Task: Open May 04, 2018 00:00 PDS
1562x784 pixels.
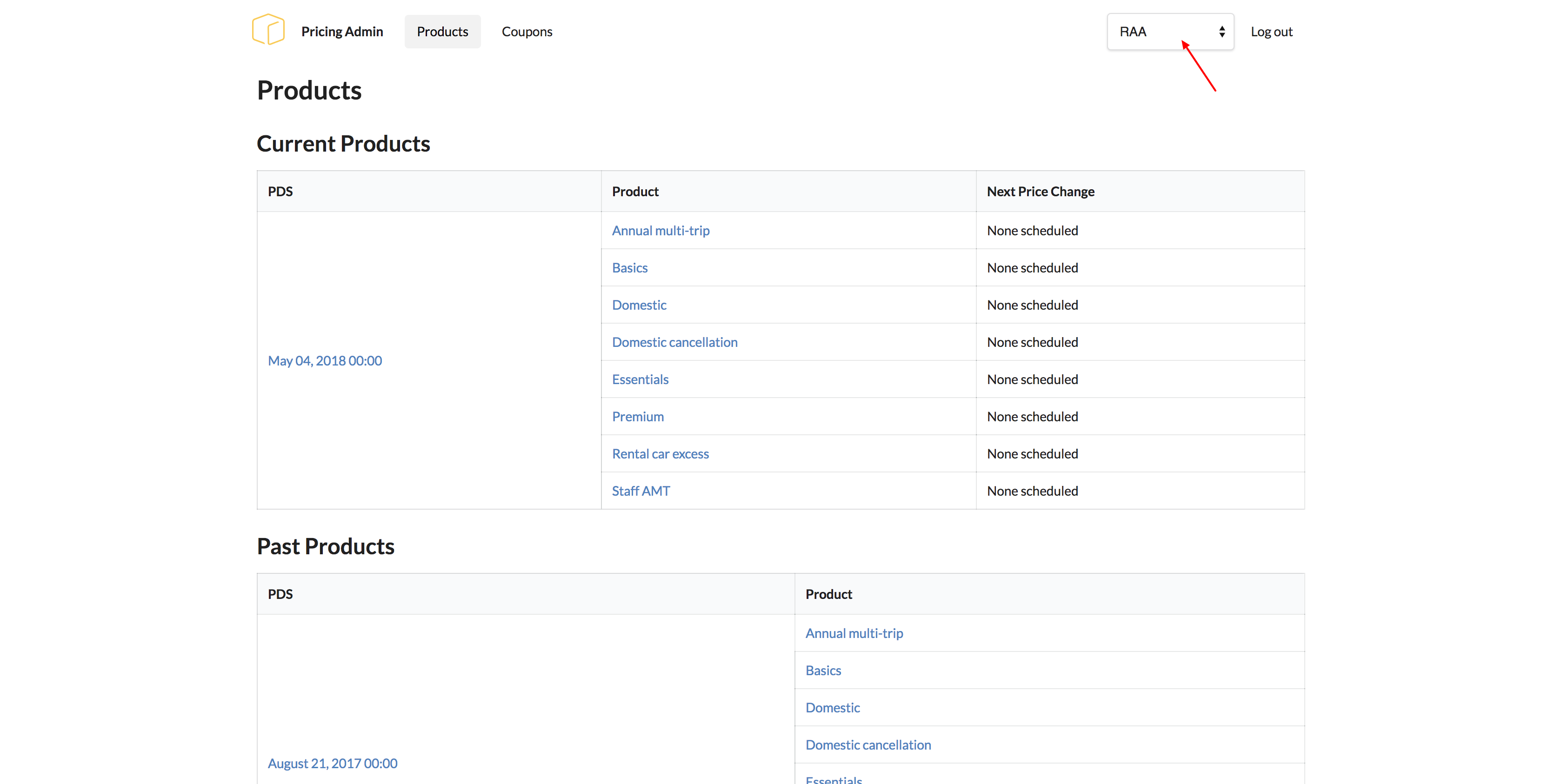Action: (x=324, y=361)
